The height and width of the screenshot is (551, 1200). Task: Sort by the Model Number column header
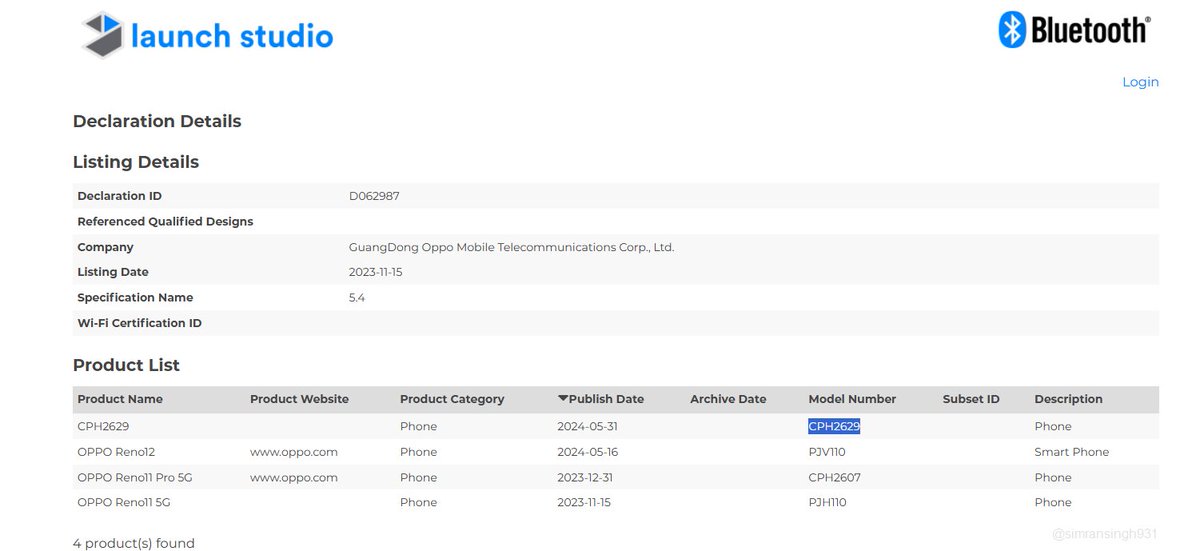point(852,399)
